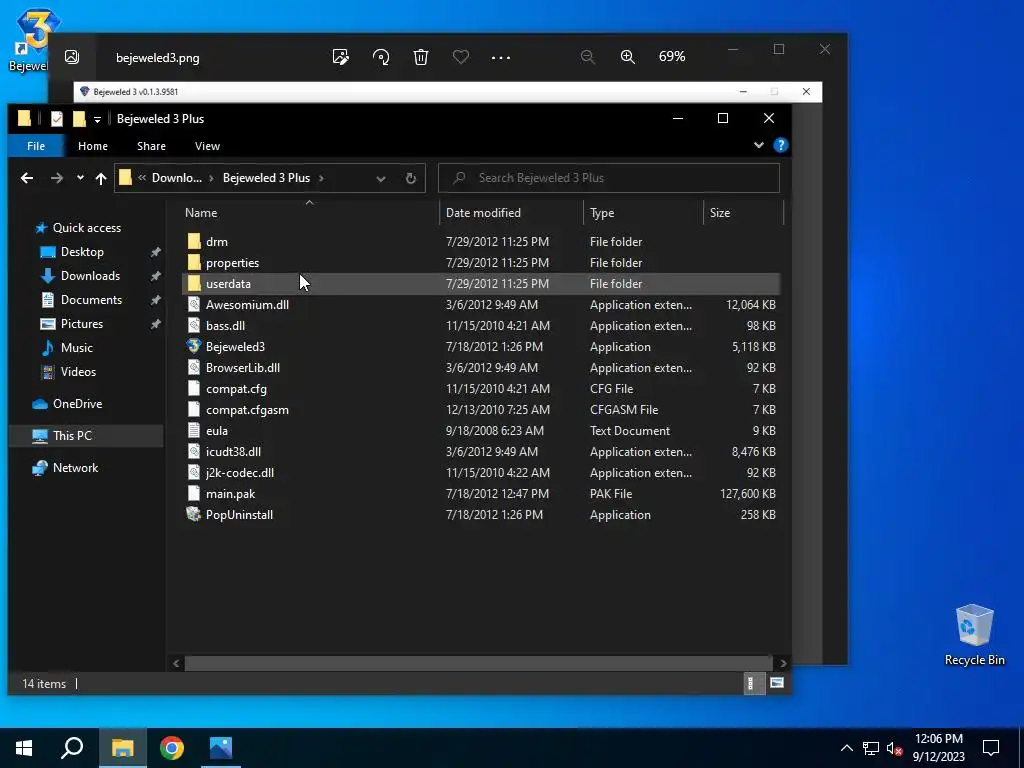Open Edit image tool in Photos window
Viewport: 1024px width, 768px height.
341,57
